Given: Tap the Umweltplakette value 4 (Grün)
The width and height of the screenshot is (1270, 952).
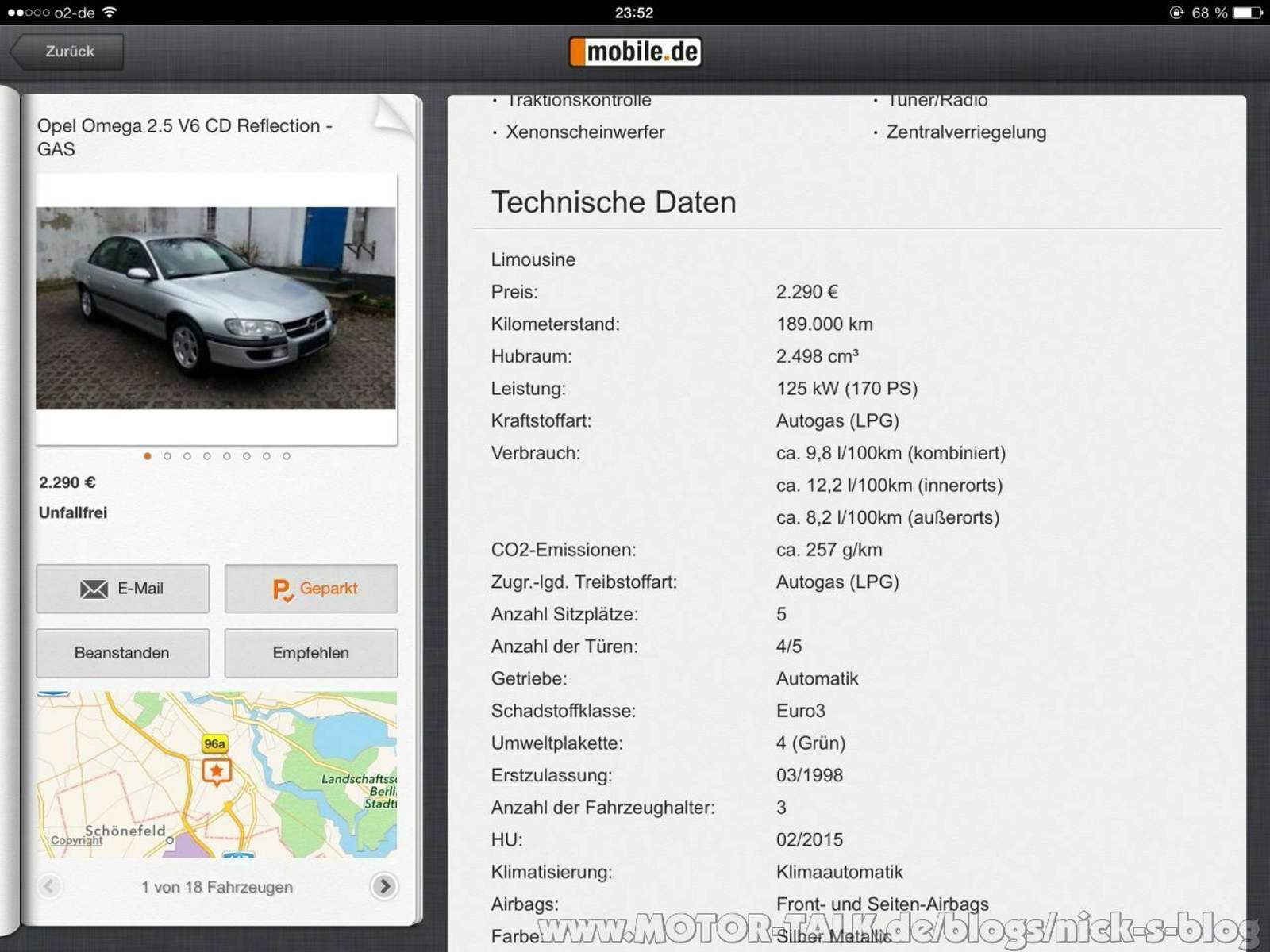Looking at the screenshot, I should coord(810,743).
